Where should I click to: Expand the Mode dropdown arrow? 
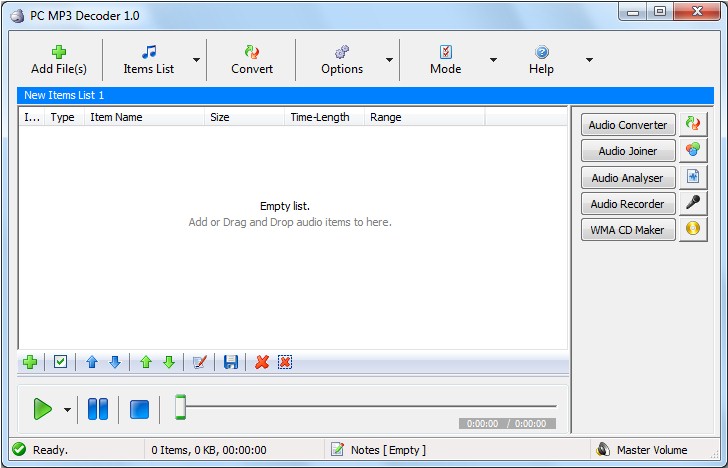click(x=493, y=60)
